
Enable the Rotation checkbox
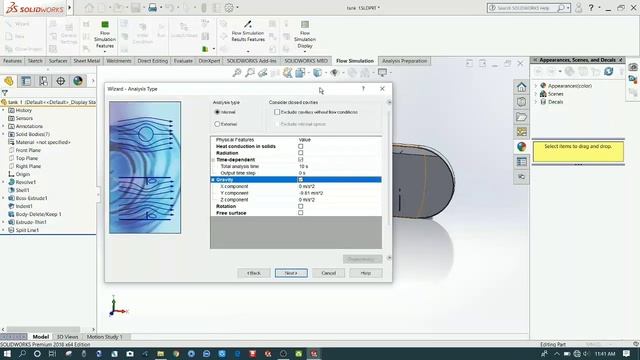coord(301,206)
